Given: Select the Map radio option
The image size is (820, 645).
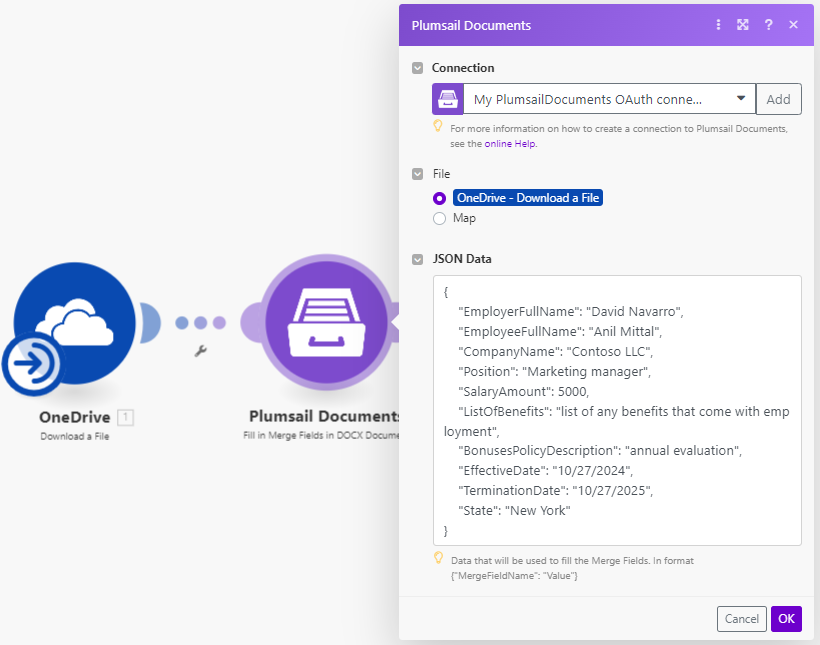Looking at the screenshot, I should coord(439,218).
